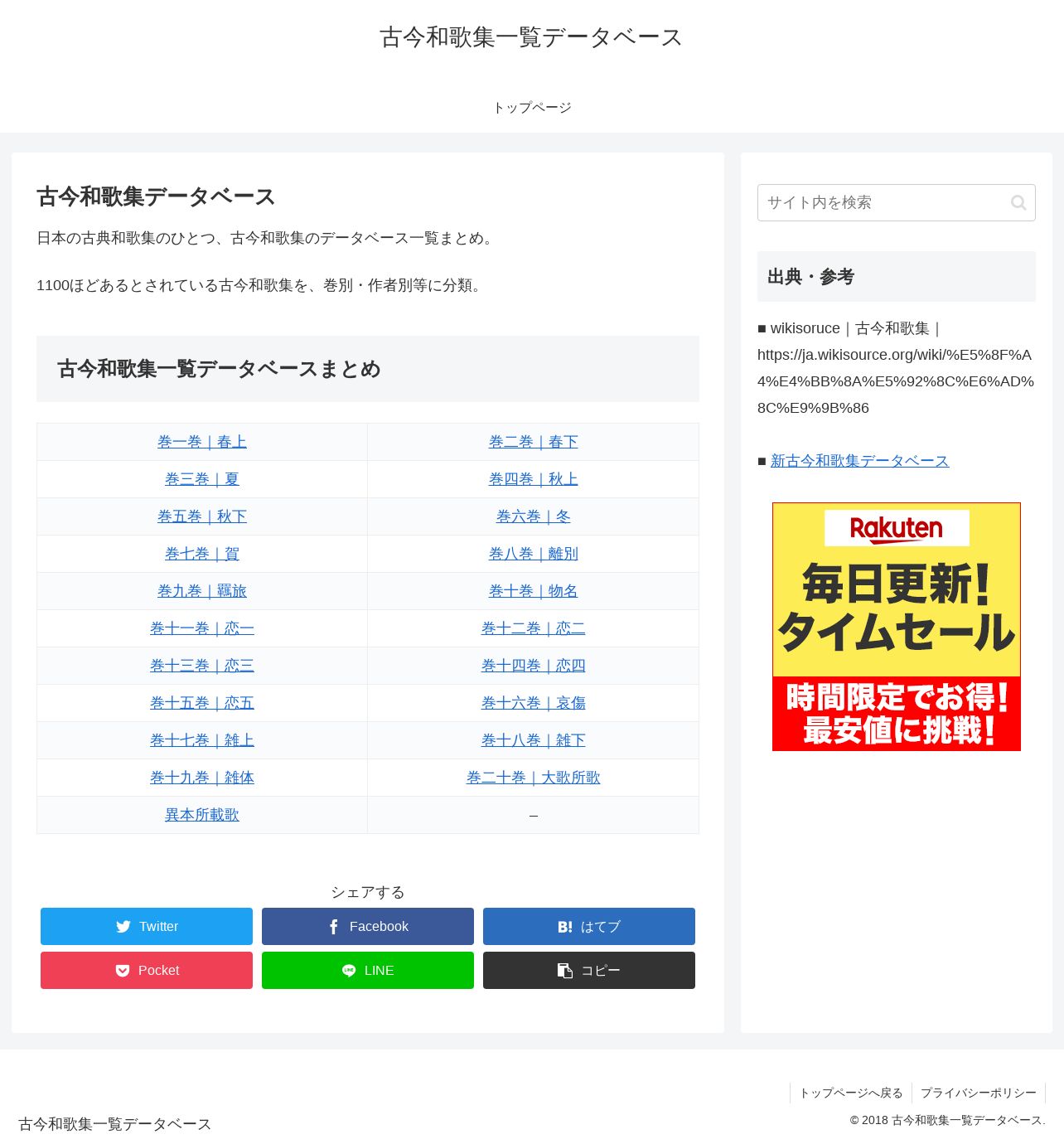Open 巻十一巻｜恋一 link
Viewport: 1064px width, 1144px height.
click(x=202, y=628)
